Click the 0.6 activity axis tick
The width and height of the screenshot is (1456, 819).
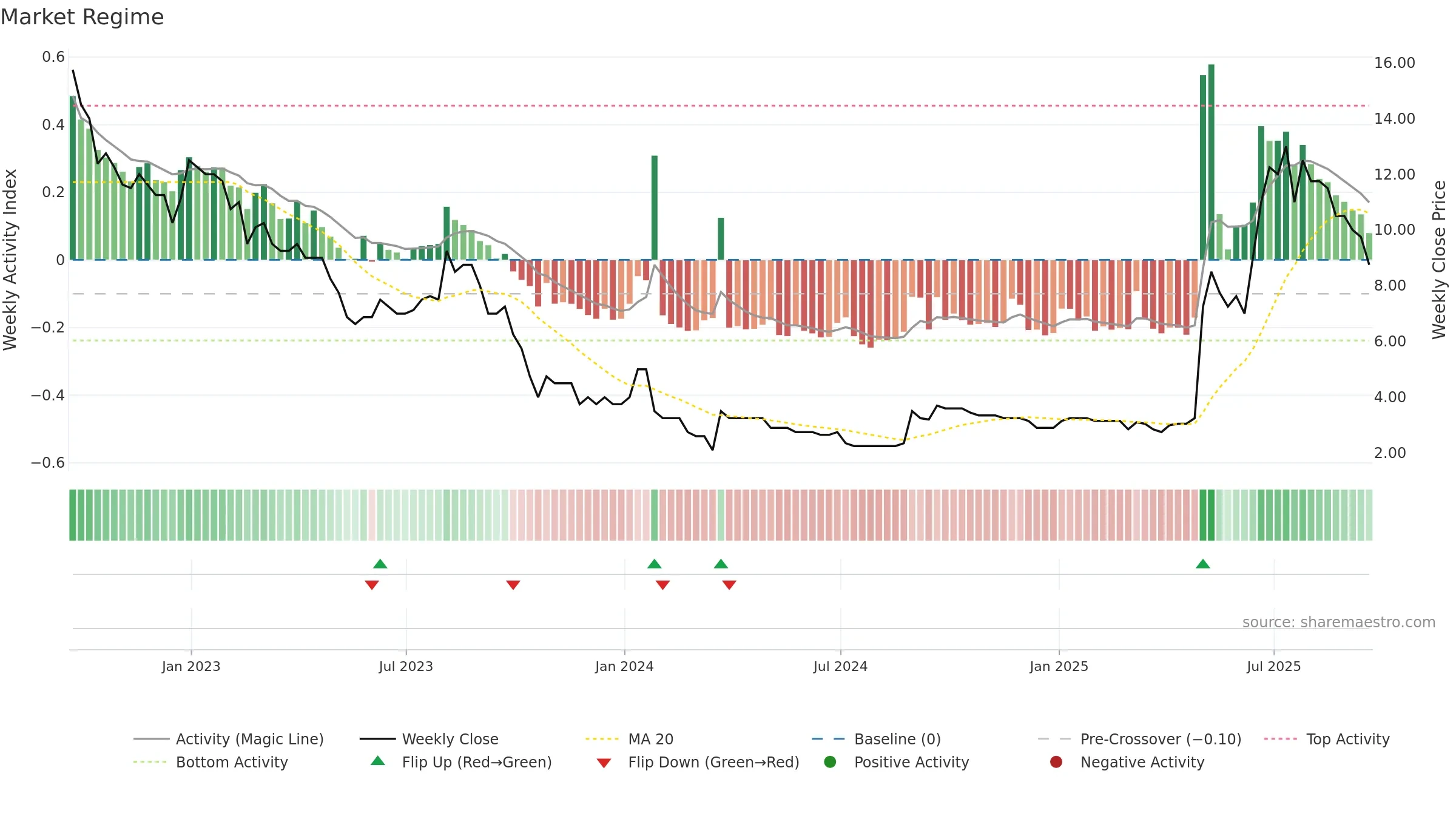[53, 57]
